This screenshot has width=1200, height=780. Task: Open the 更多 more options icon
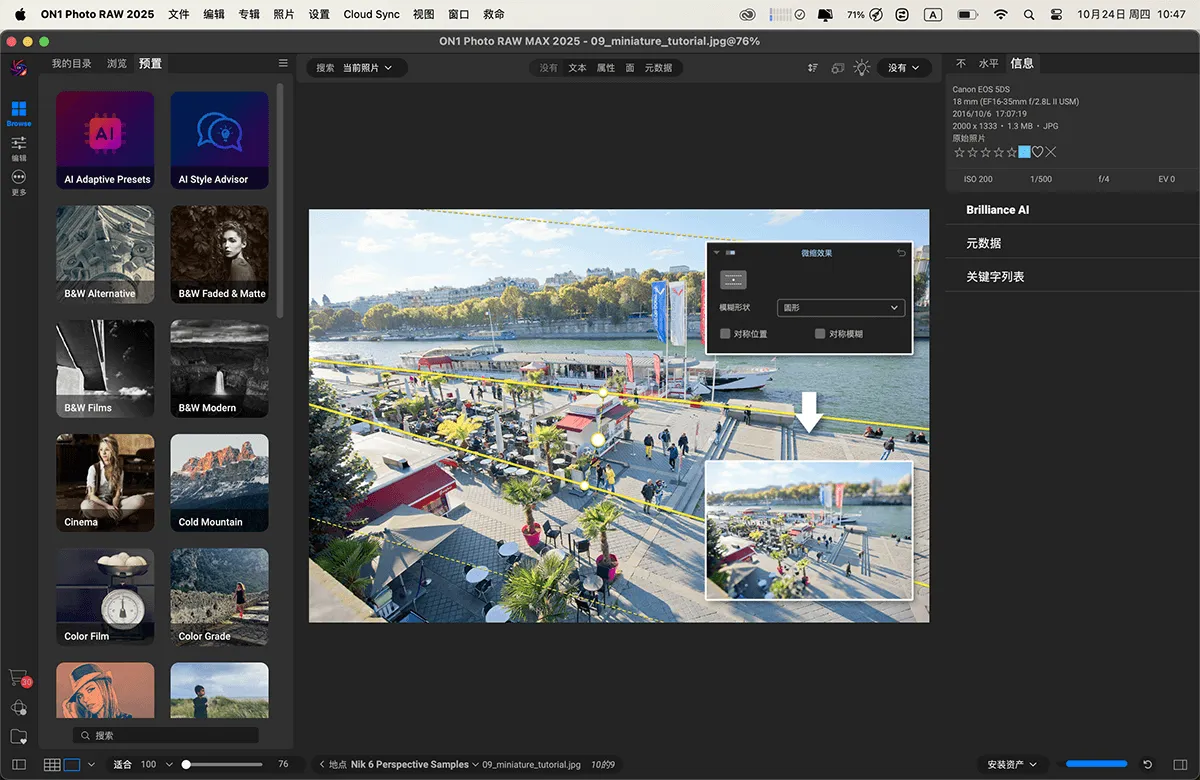pyautogui.click(x=19, y=181)
